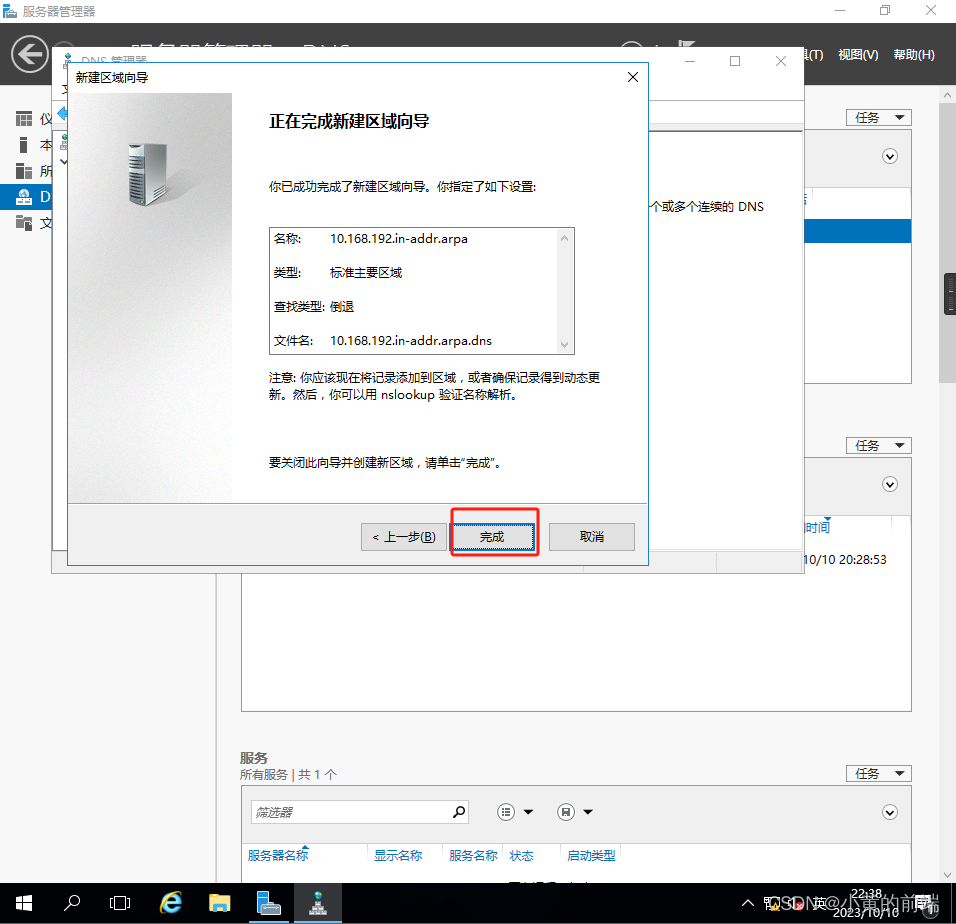Collapse the events panel chevron
Screen dimensions: 956x924
click(890, 485)
